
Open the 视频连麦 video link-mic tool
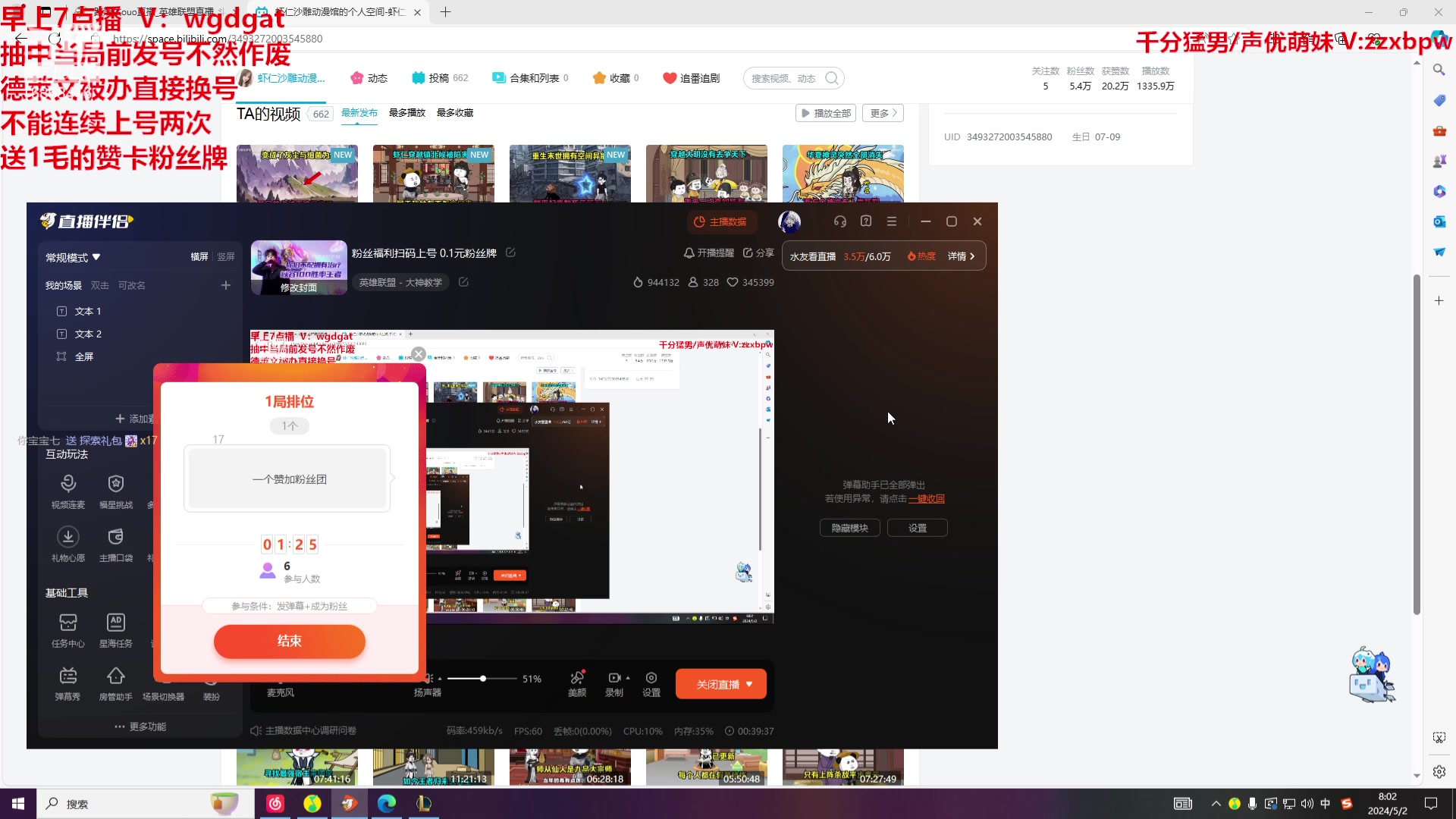click(x=68, y=491)
